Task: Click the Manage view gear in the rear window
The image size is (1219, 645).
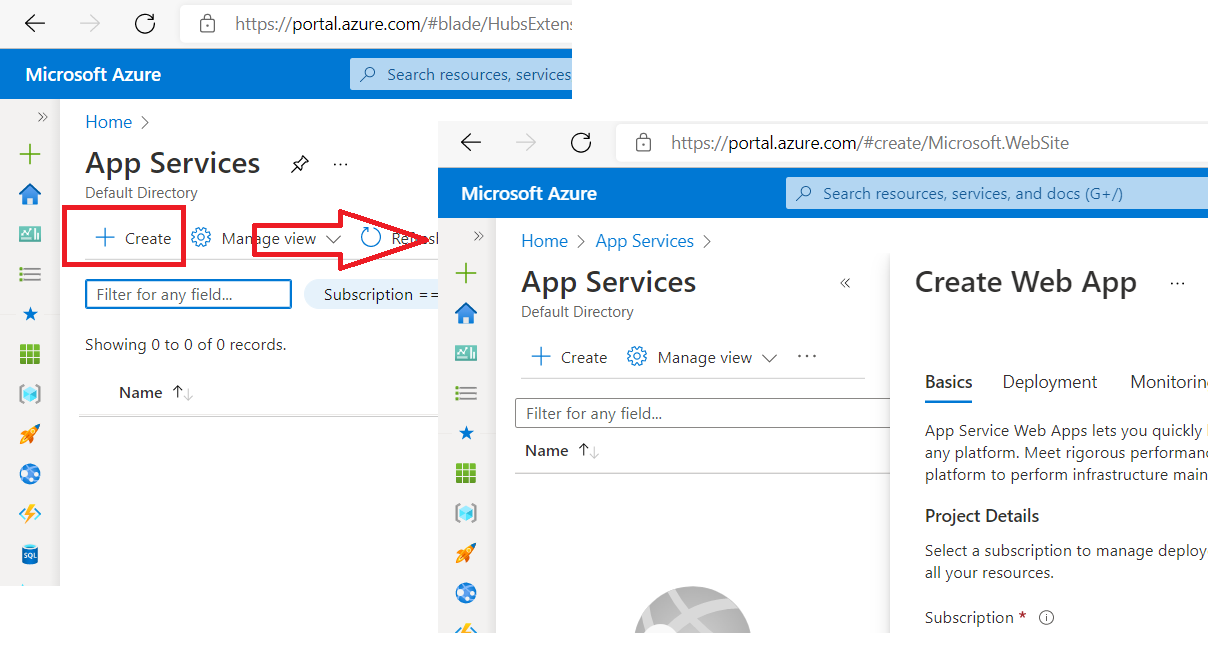Action: click(x=201, y=238)
